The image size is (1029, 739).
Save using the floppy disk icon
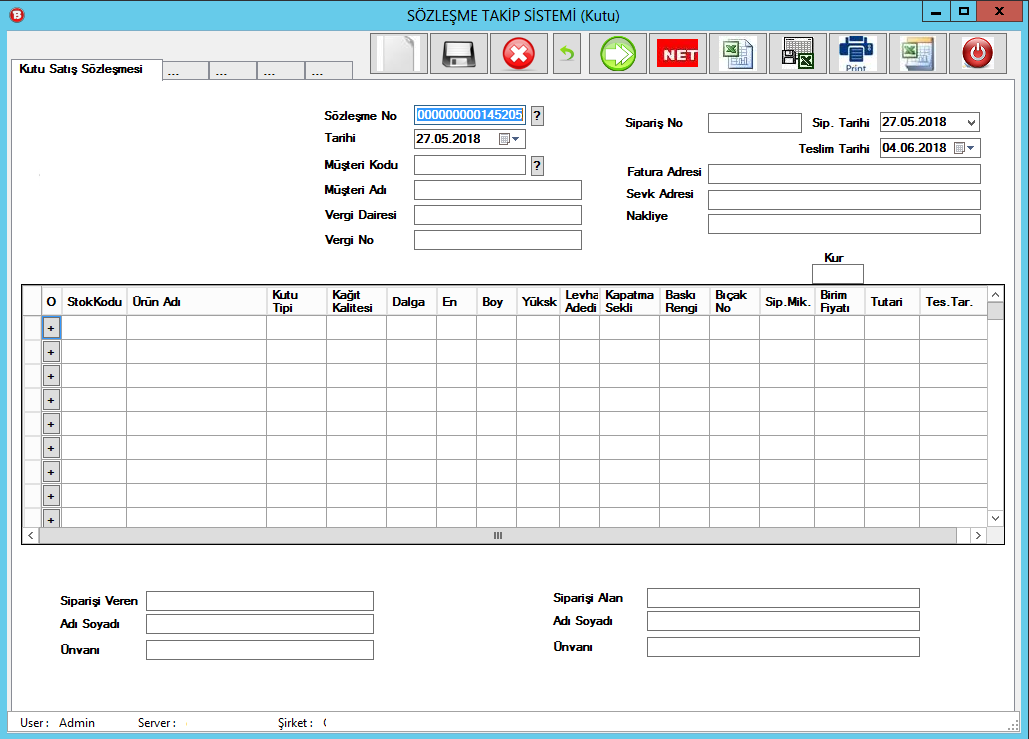[x=458, y=53]
